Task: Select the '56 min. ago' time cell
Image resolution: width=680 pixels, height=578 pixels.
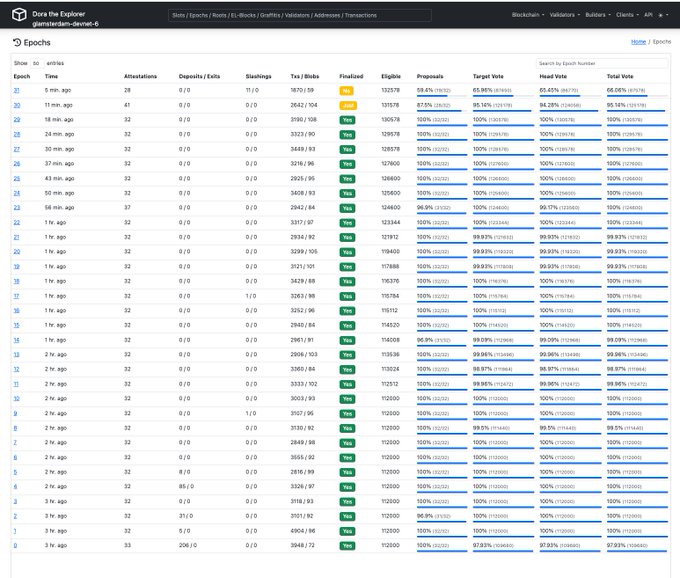Action: pos(59,207)
